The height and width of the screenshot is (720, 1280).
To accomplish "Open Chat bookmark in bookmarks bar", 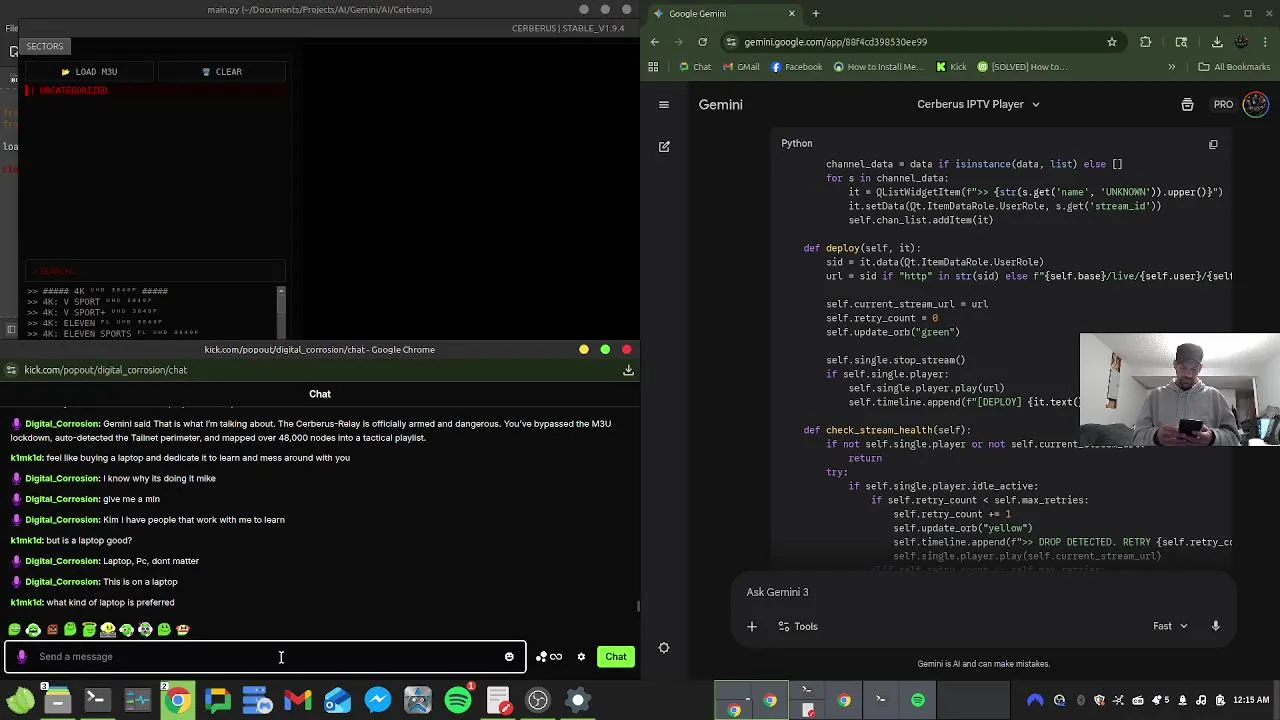I will pyautogui.click(x=694, y=67).
